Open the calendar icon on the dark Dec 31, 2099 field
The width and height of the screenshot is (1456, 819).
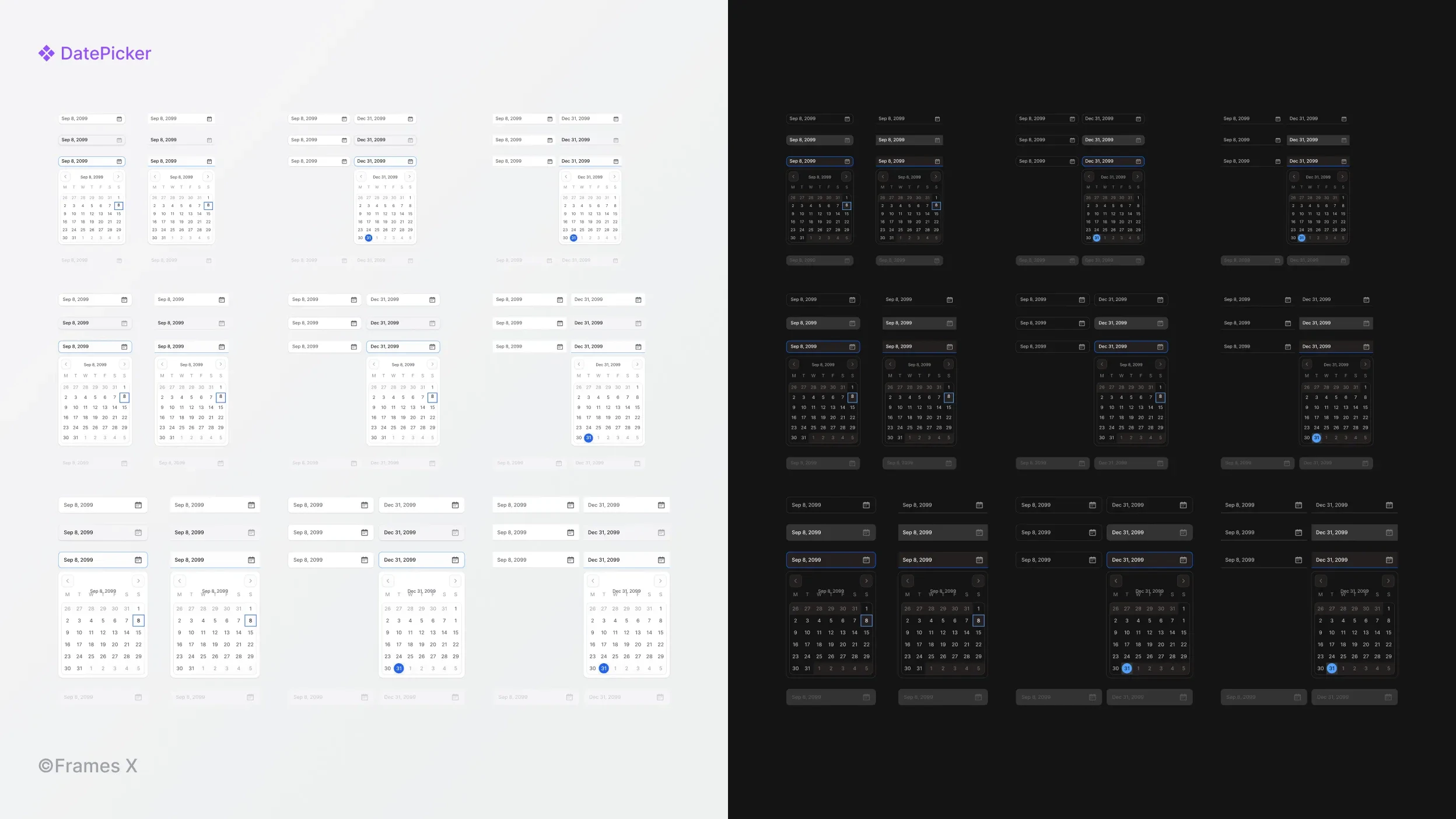1139,118
